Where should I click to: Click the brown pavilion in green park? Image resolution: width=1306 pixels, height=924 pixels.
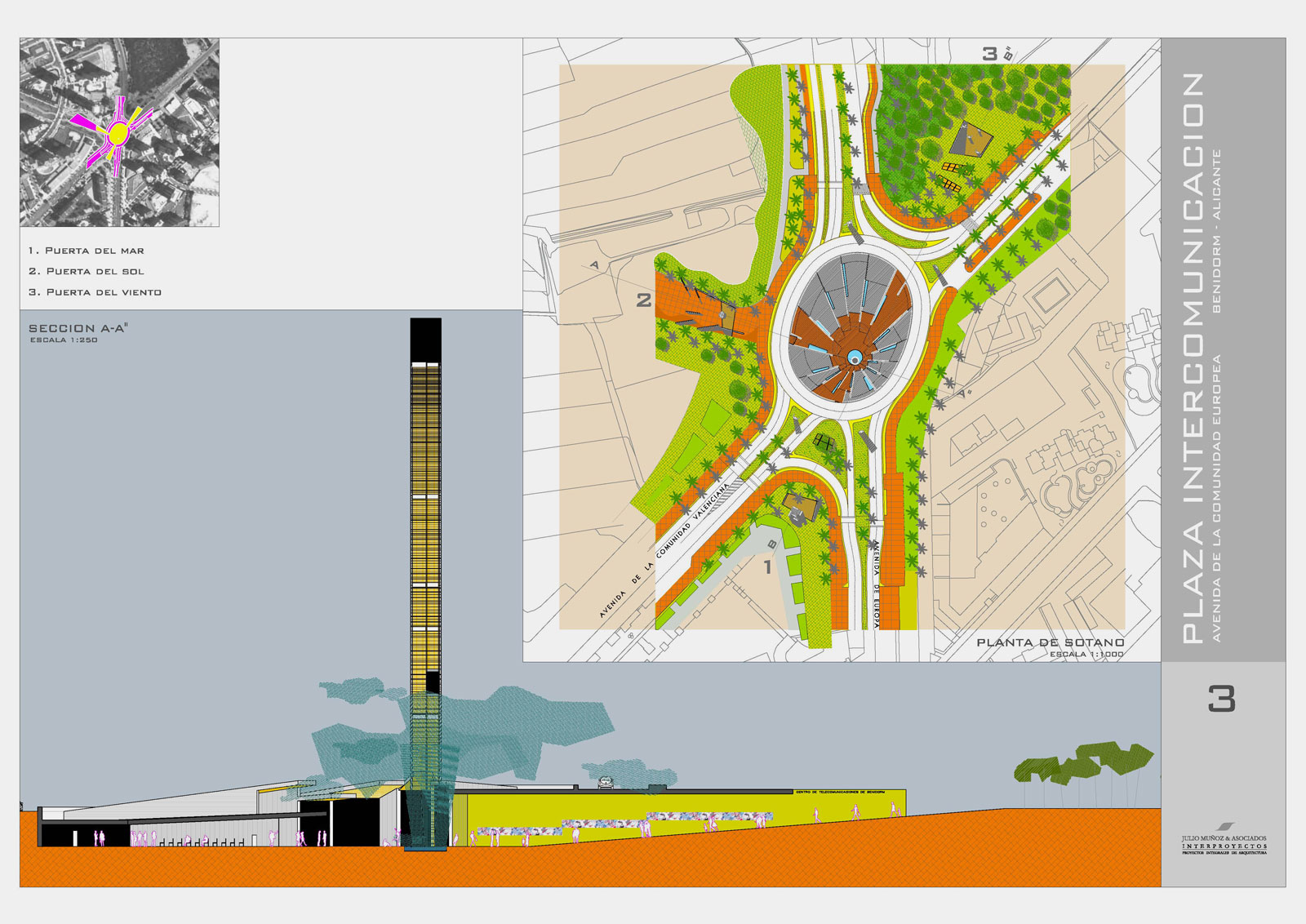(971, 140)
